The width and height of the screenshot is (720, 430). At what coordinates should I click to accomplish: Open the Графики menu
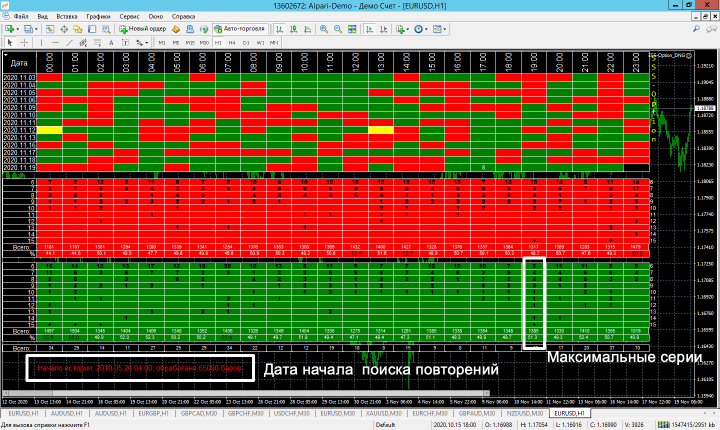(x=98, y=18)
